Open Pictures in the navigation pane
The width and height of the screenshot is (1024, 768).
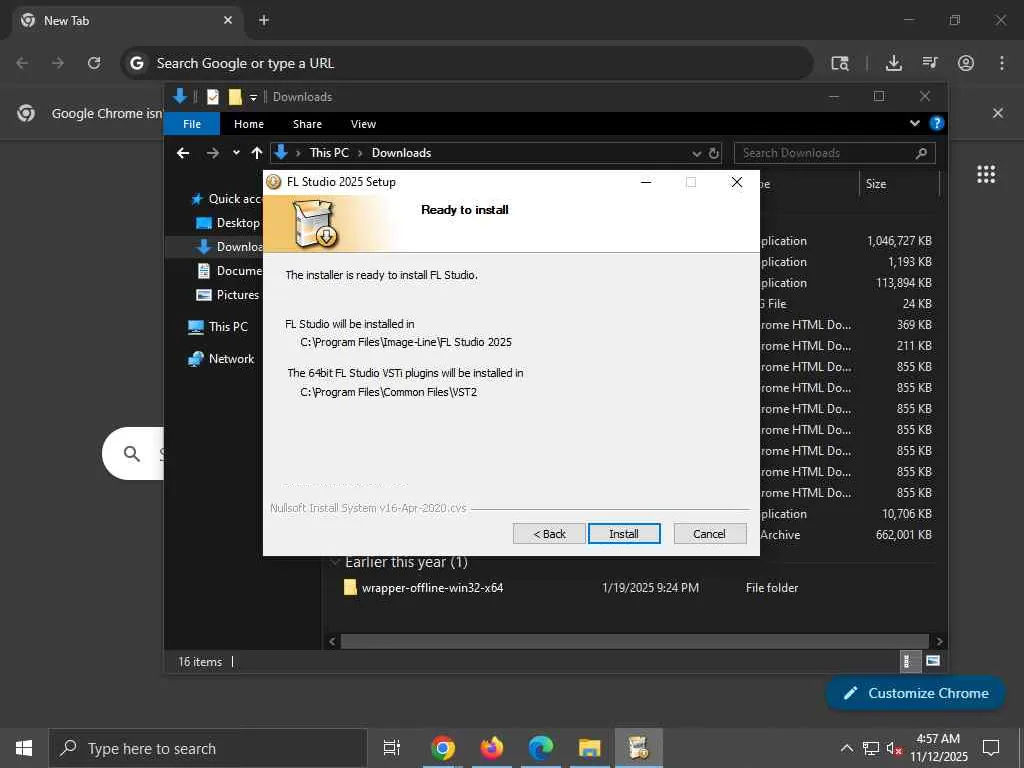228,295
